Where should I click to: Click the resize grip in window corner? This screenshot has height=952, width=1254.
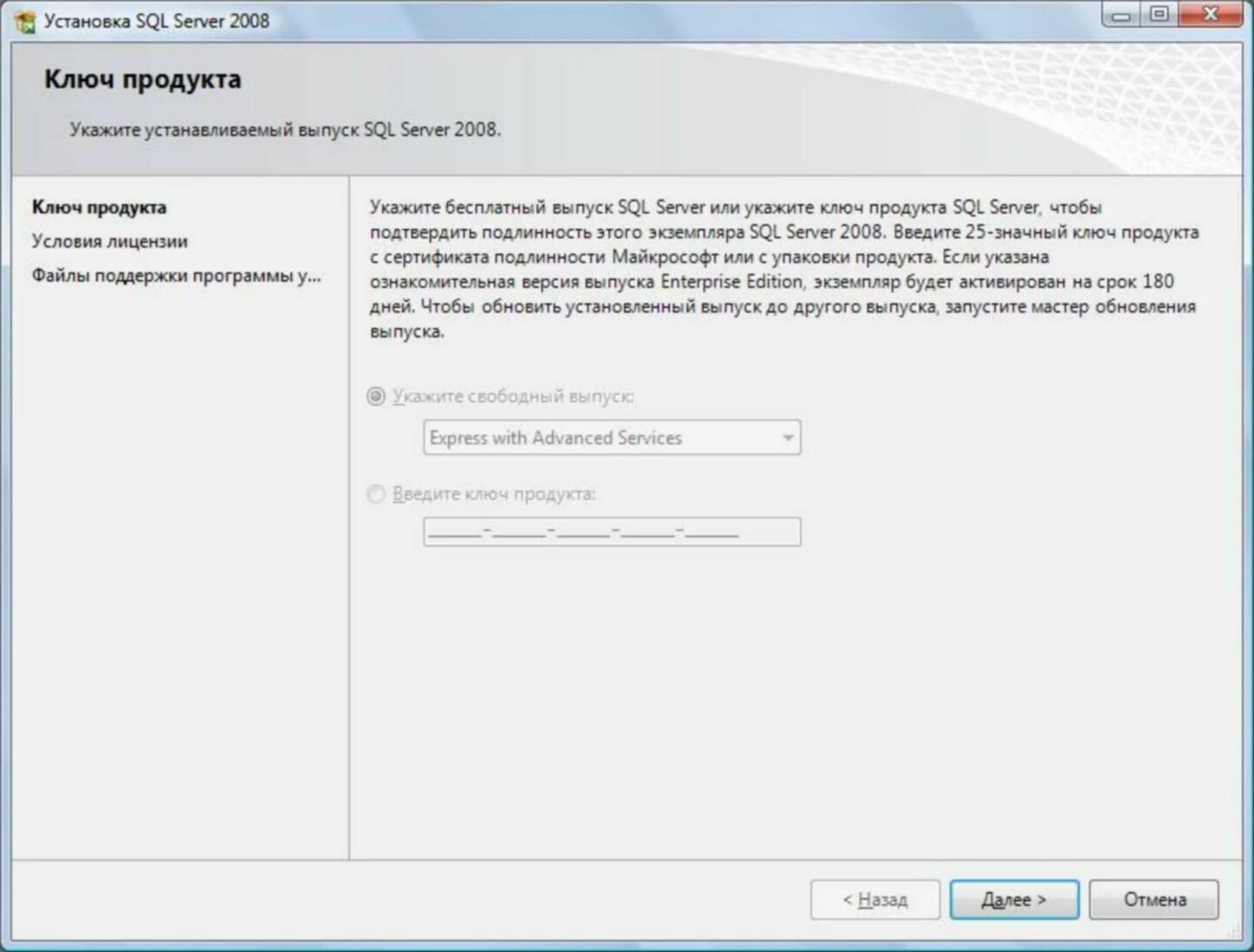[1234, 933]
